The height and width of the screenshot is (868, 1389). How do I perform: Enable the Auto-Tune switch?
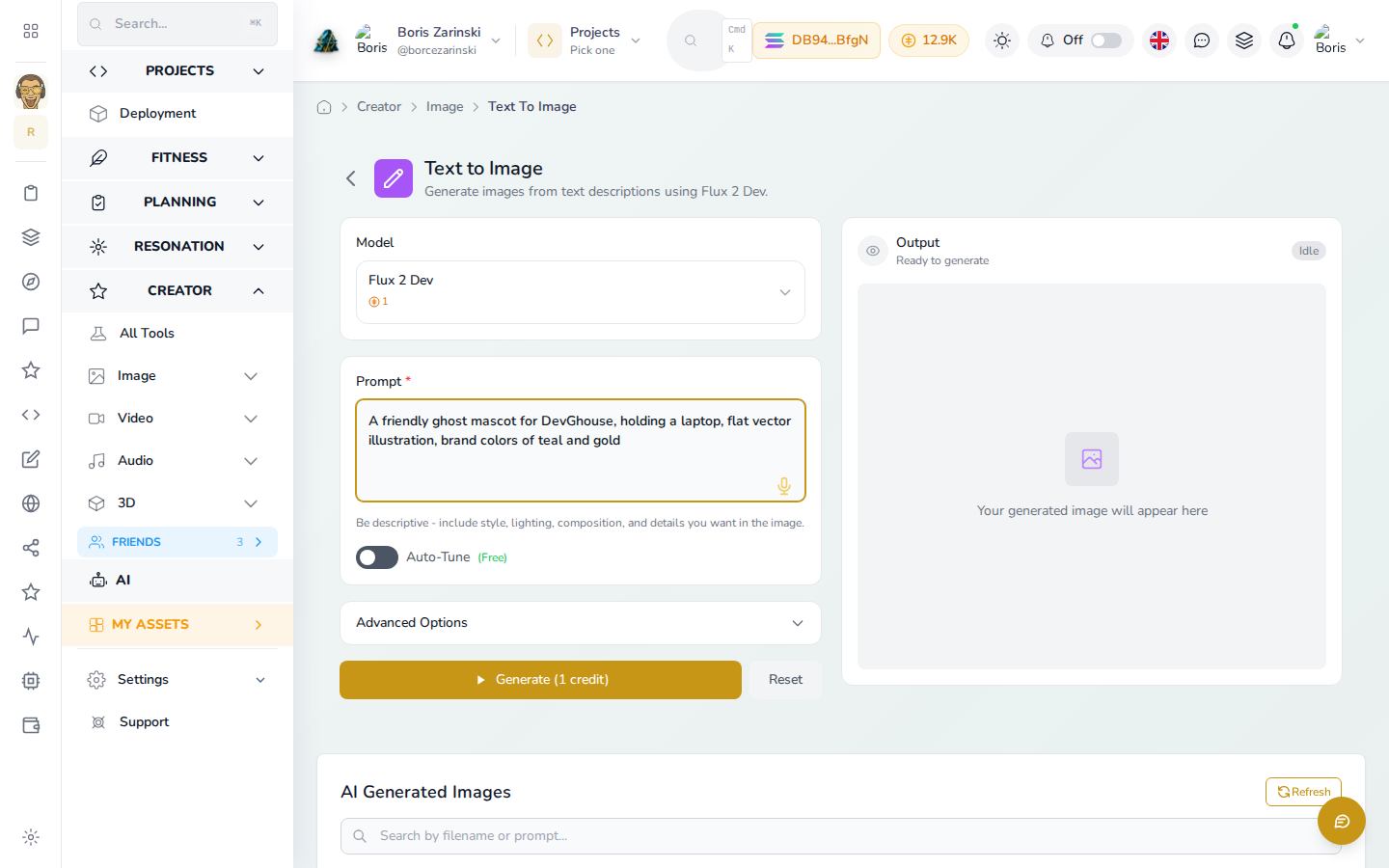pos(377,557)
